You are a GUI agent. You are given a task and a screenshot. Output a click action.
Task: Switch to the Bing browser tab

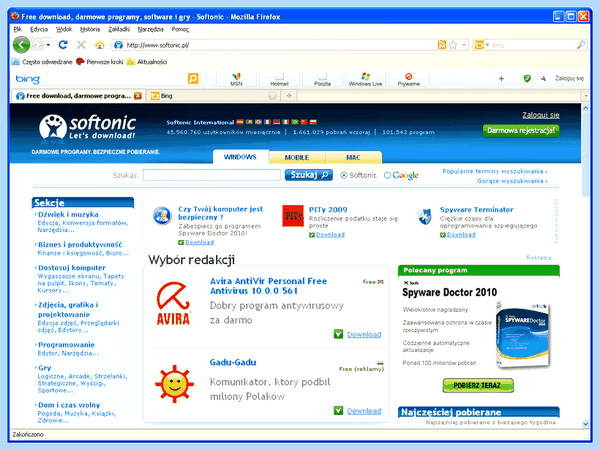(212, 96)
